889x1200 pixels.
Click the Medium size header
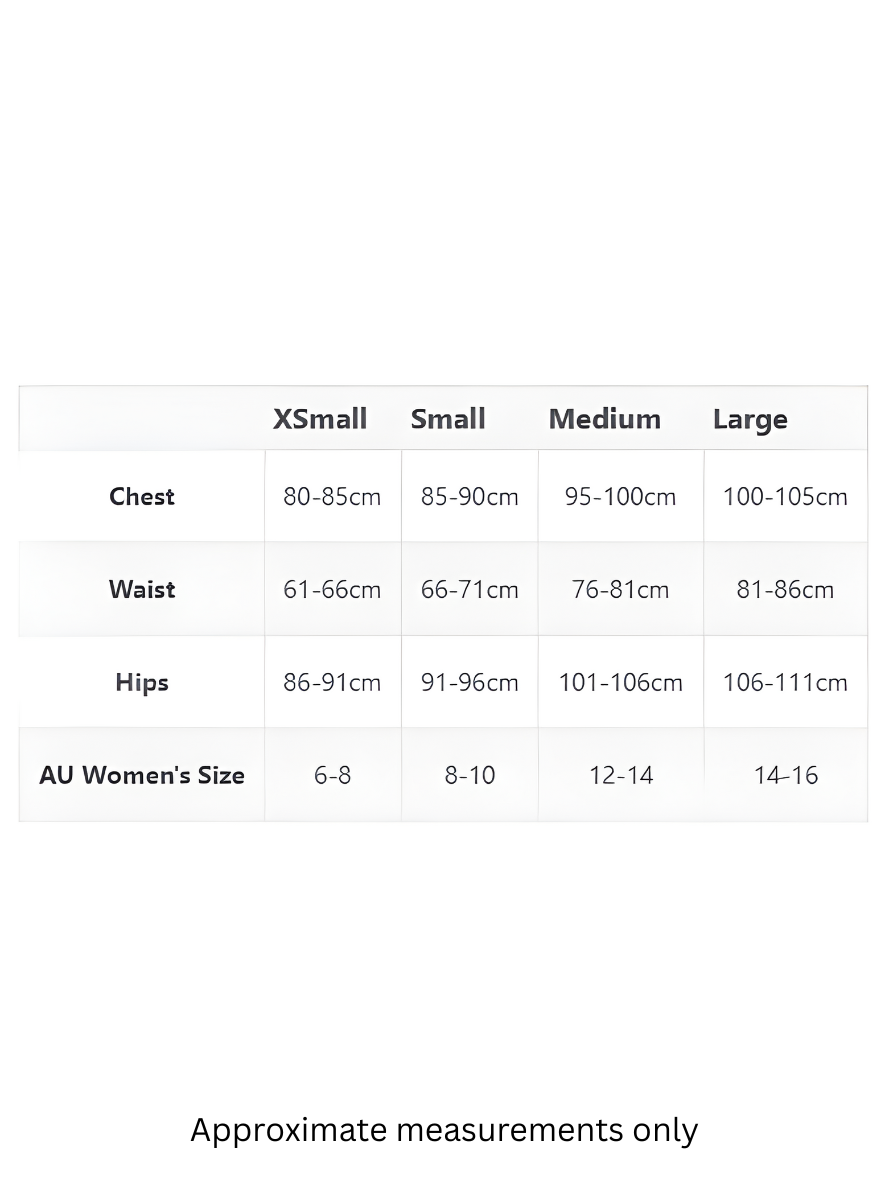(x=605, y=418)
